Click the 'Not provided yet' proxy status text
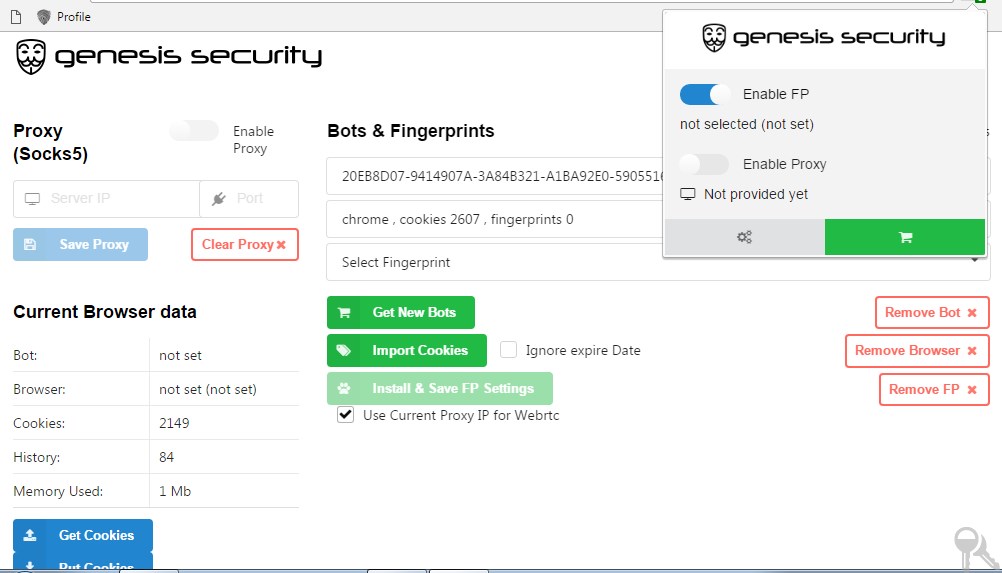 (x=755, y=194)
